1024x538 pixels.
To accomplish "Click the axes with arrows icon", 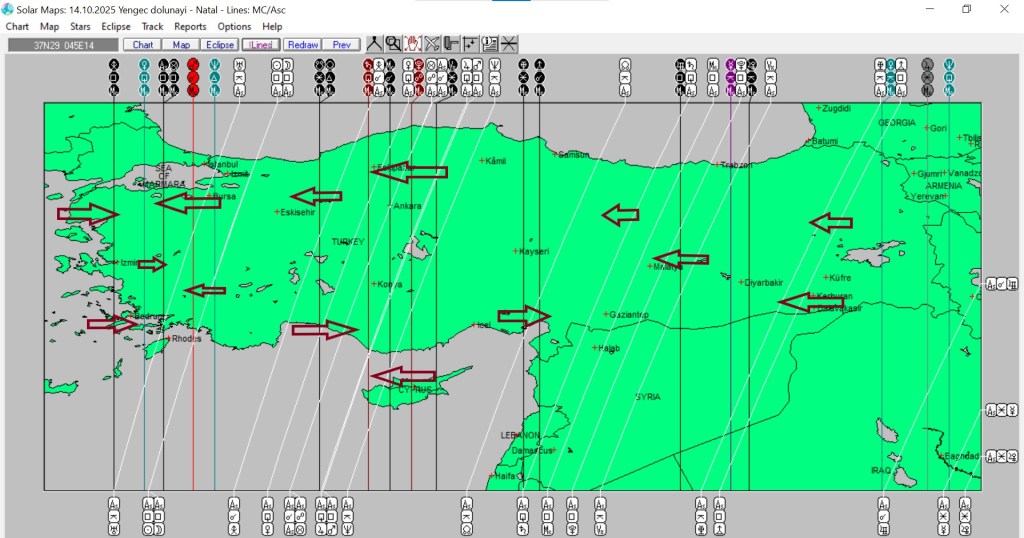I will click(x=470, y=44).
